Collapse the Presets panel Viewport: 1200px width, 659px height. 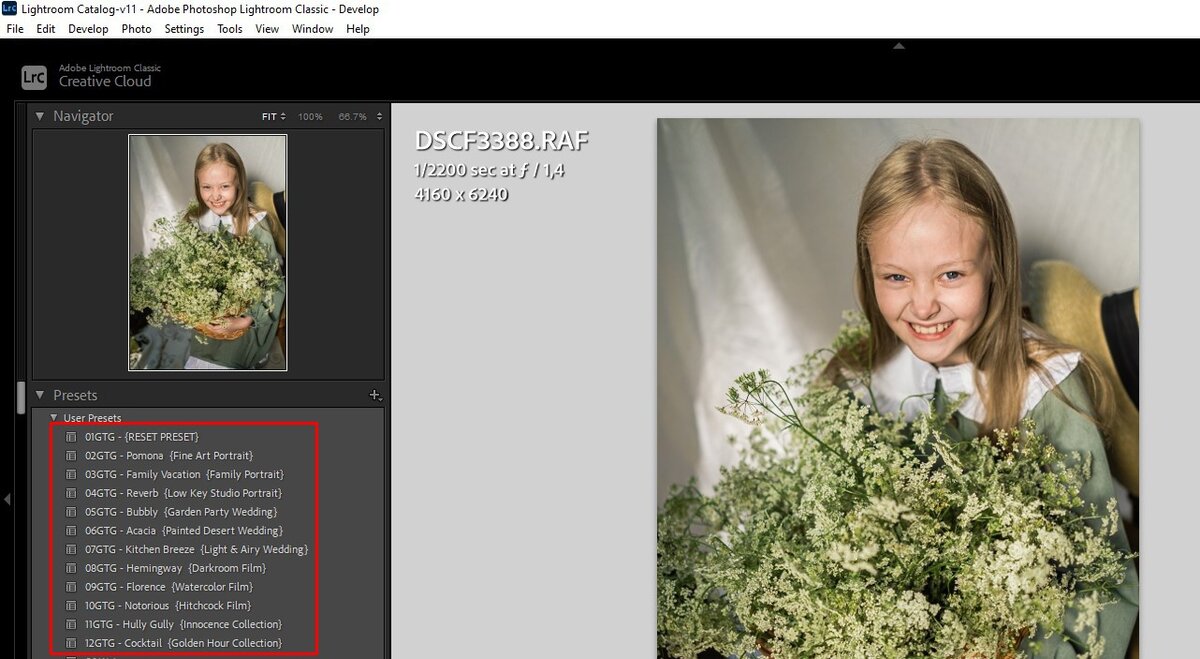(x=40, y=395)
